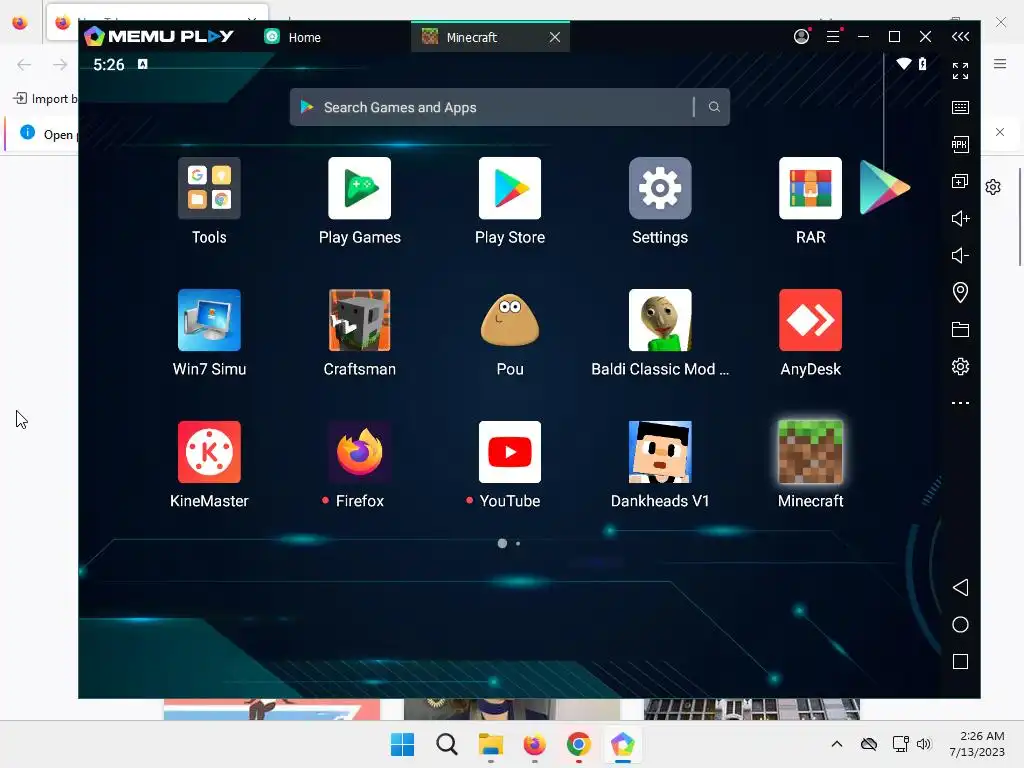Click Android home circle button
The width and height of the screenshot is (1024, 768).
coord(960,624)
